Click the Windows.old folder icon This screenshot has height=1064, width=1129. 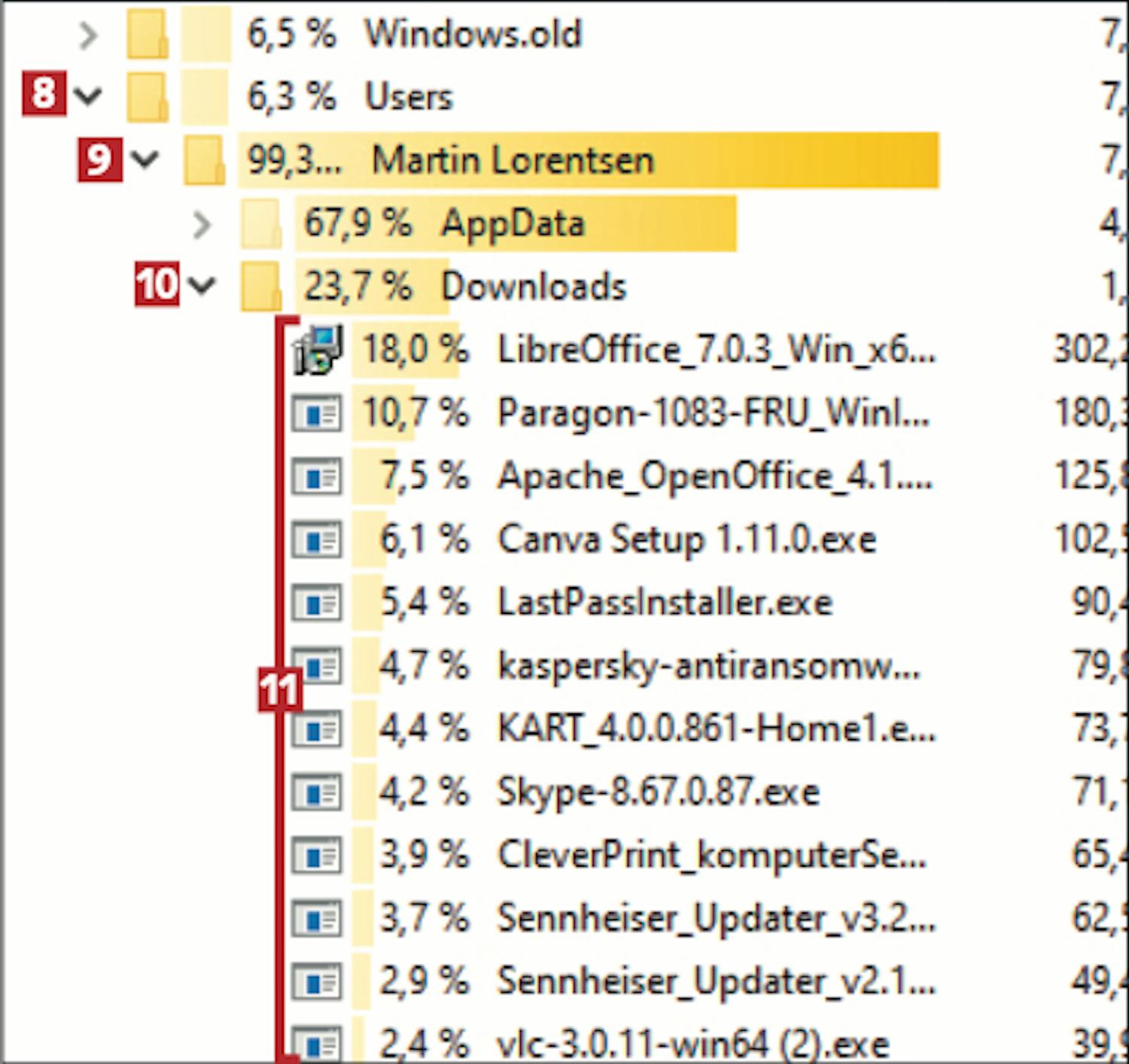click(x=147, y=35)
